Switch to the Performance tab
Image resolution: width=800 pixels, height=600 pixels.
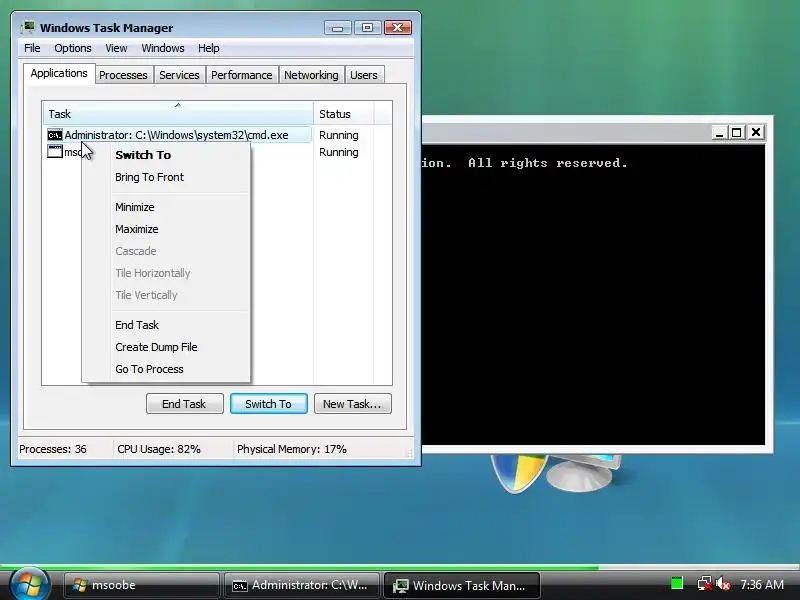(x=242, y=75)
